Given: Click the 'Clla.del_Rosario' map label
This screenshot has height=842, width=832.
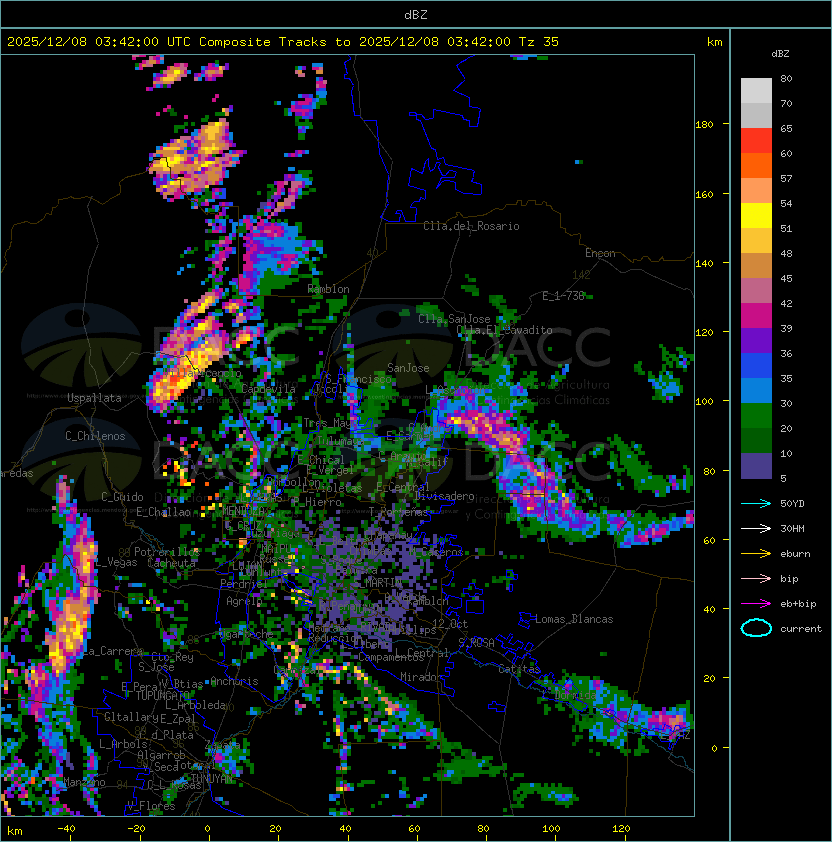Looking at the screenshot, I should pyautogui.click(x=471, y=226).
